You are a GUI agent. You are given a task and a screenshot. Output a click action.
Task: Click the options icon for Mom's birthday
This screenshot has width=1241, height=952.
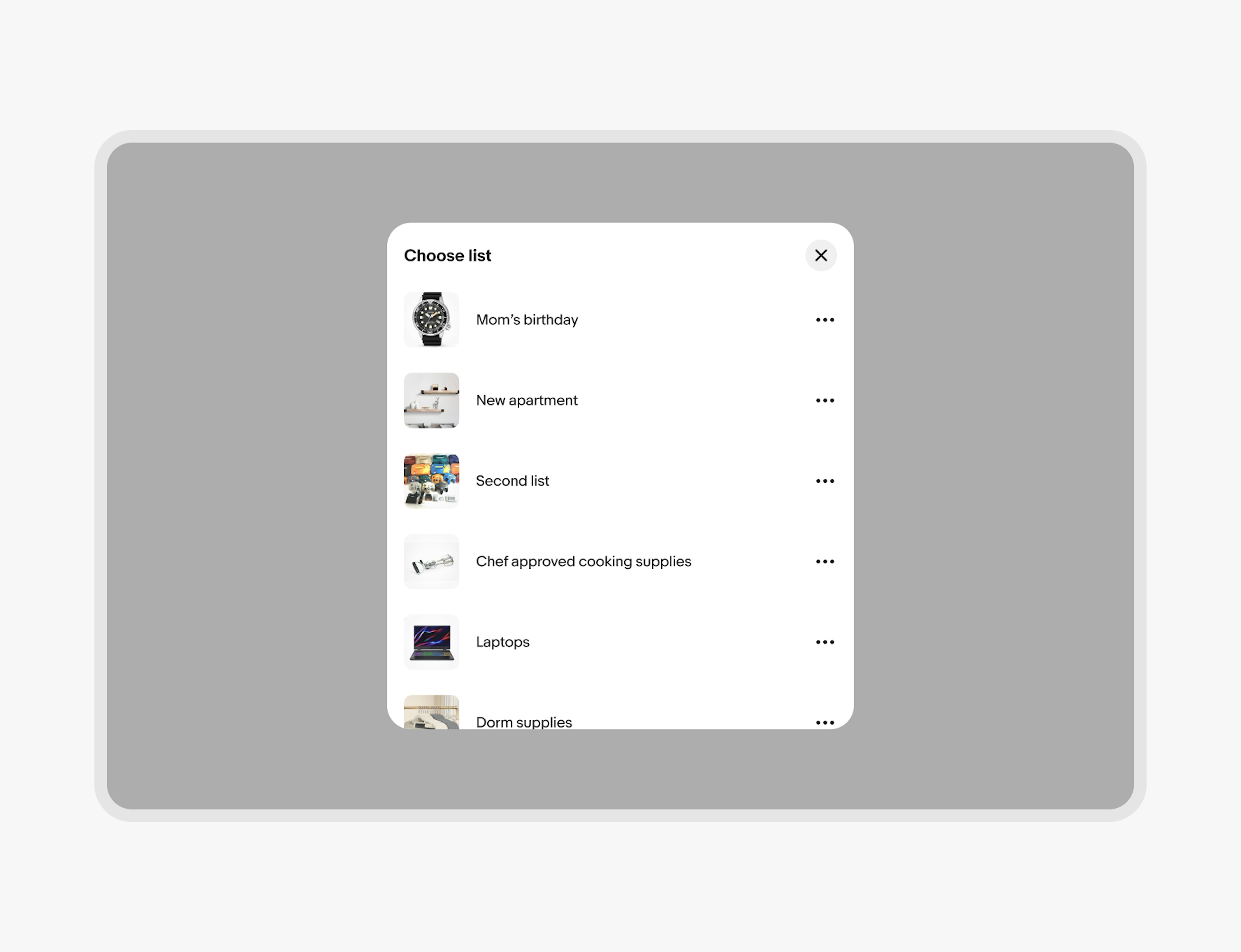coord(825,319)
